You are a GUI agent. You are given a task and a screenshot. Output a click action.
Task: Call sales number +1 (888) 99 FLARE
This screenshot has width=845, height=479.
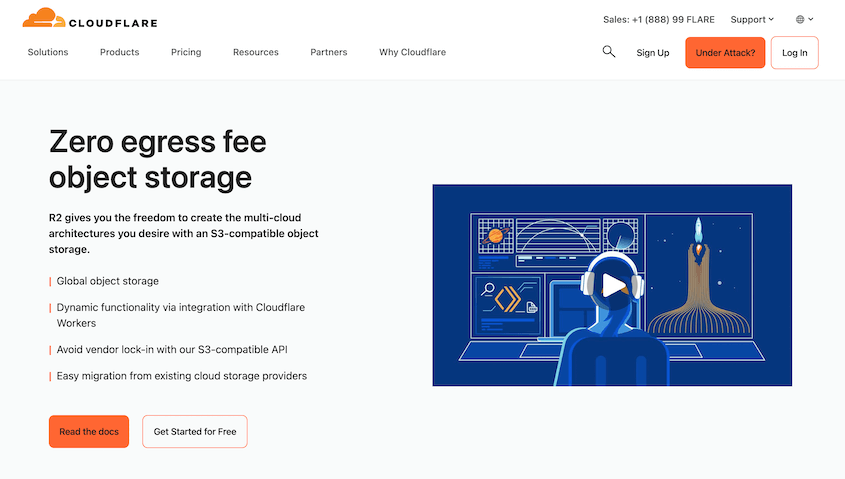coord(659,19)
